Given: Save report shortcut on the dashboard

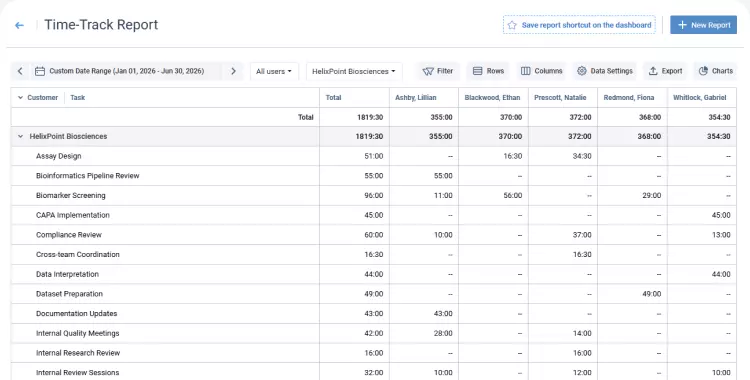Looking at the screenshot, I should 579,25.
